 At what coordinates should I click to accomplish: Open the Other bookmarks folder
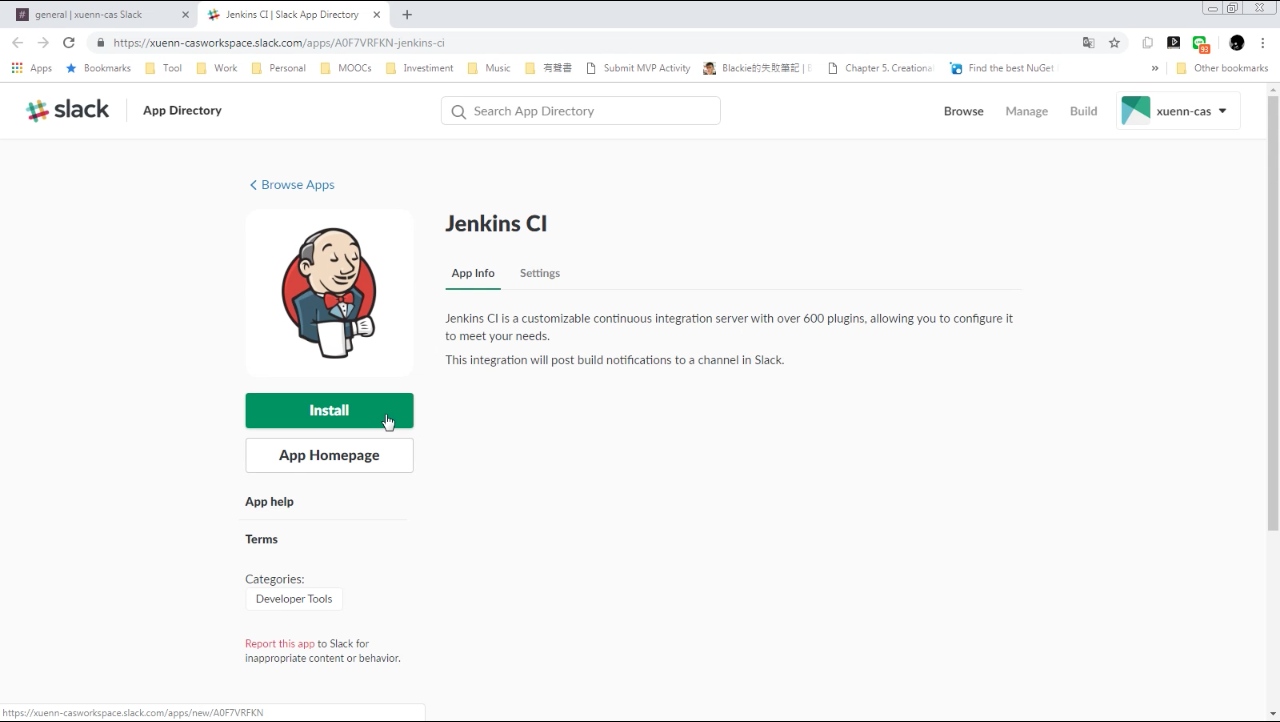[1222, 68]
